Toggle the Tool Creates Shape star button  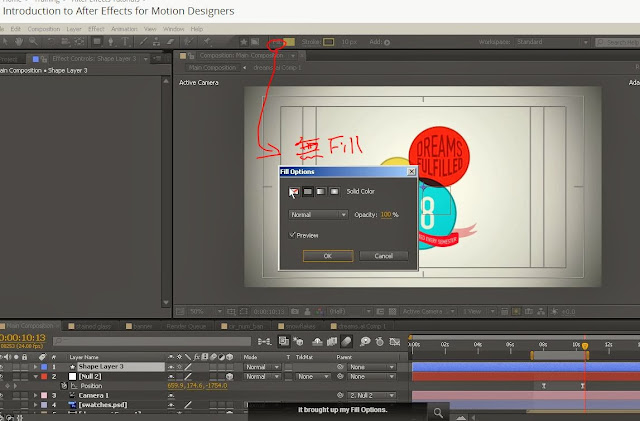(244, 42)
